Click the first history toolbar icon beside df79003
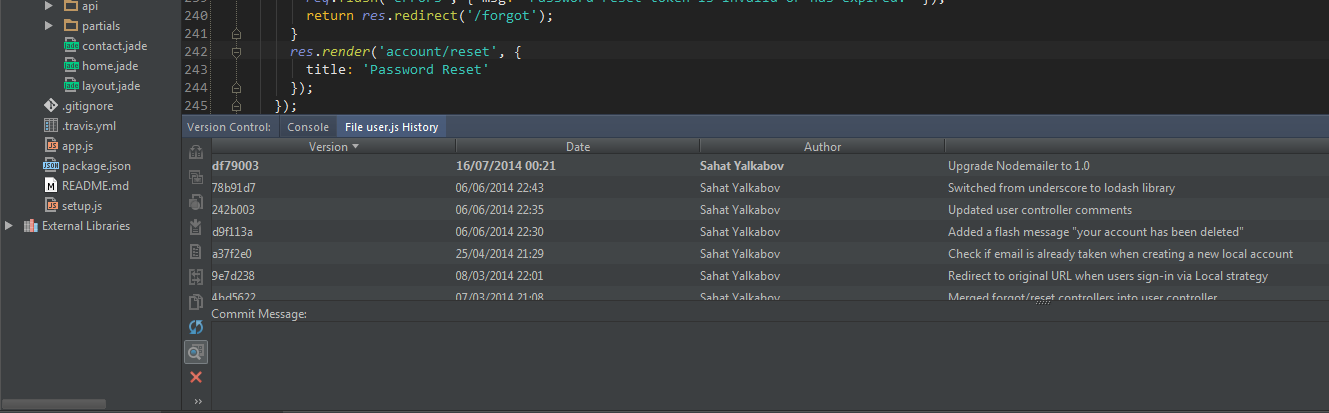The image size is (1329, 413). click(x=196, y=152)
